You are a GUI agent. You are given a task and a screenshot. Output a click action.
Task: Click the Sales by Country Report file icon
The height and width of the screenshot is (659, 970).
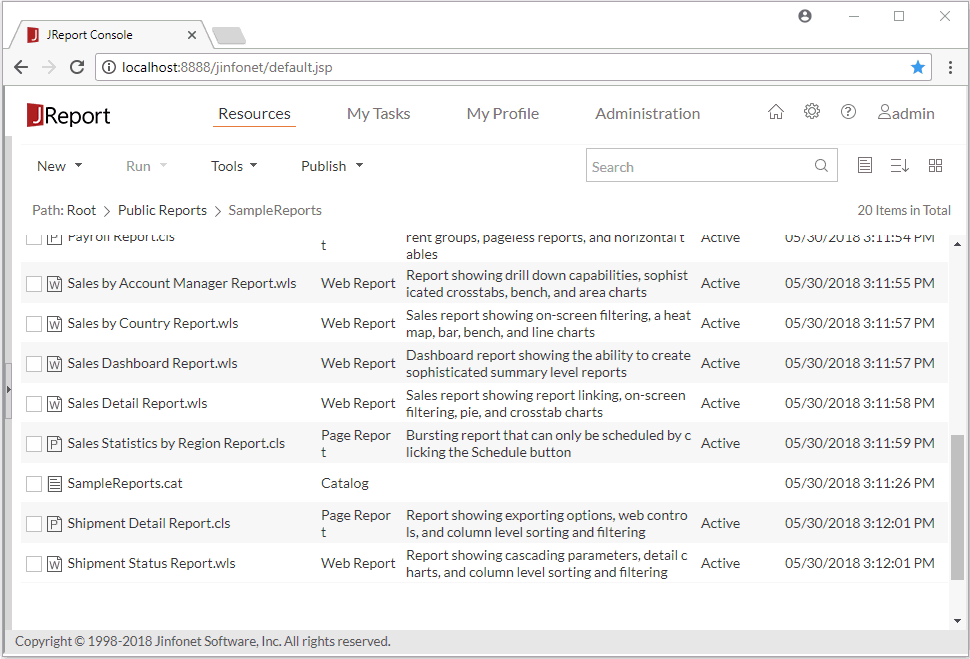54,324
